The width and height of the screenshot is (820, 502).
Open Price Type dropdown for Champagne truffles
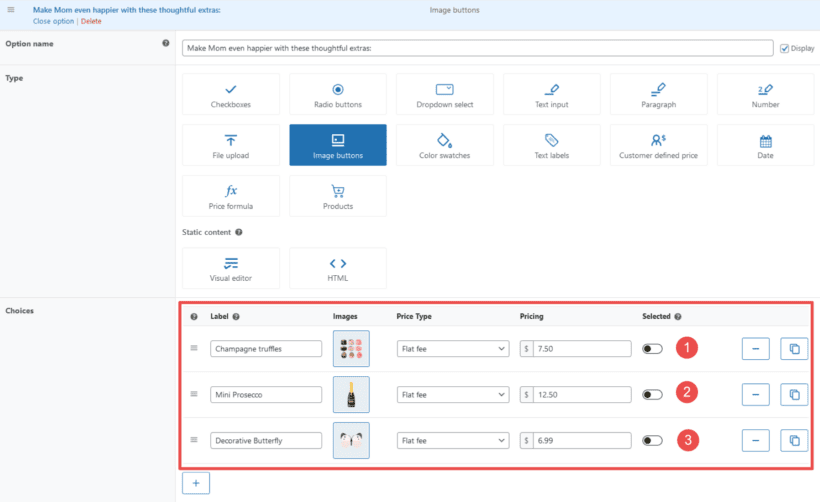coord(453,349)
